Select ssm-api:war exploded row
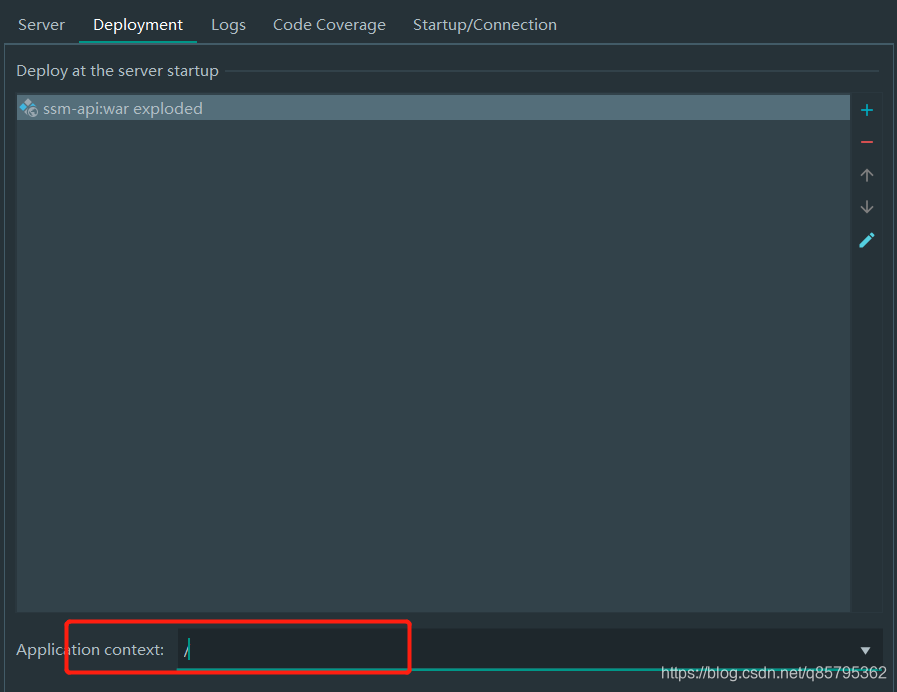Viewport: 897px width, 692px height. tap(433, 108)
